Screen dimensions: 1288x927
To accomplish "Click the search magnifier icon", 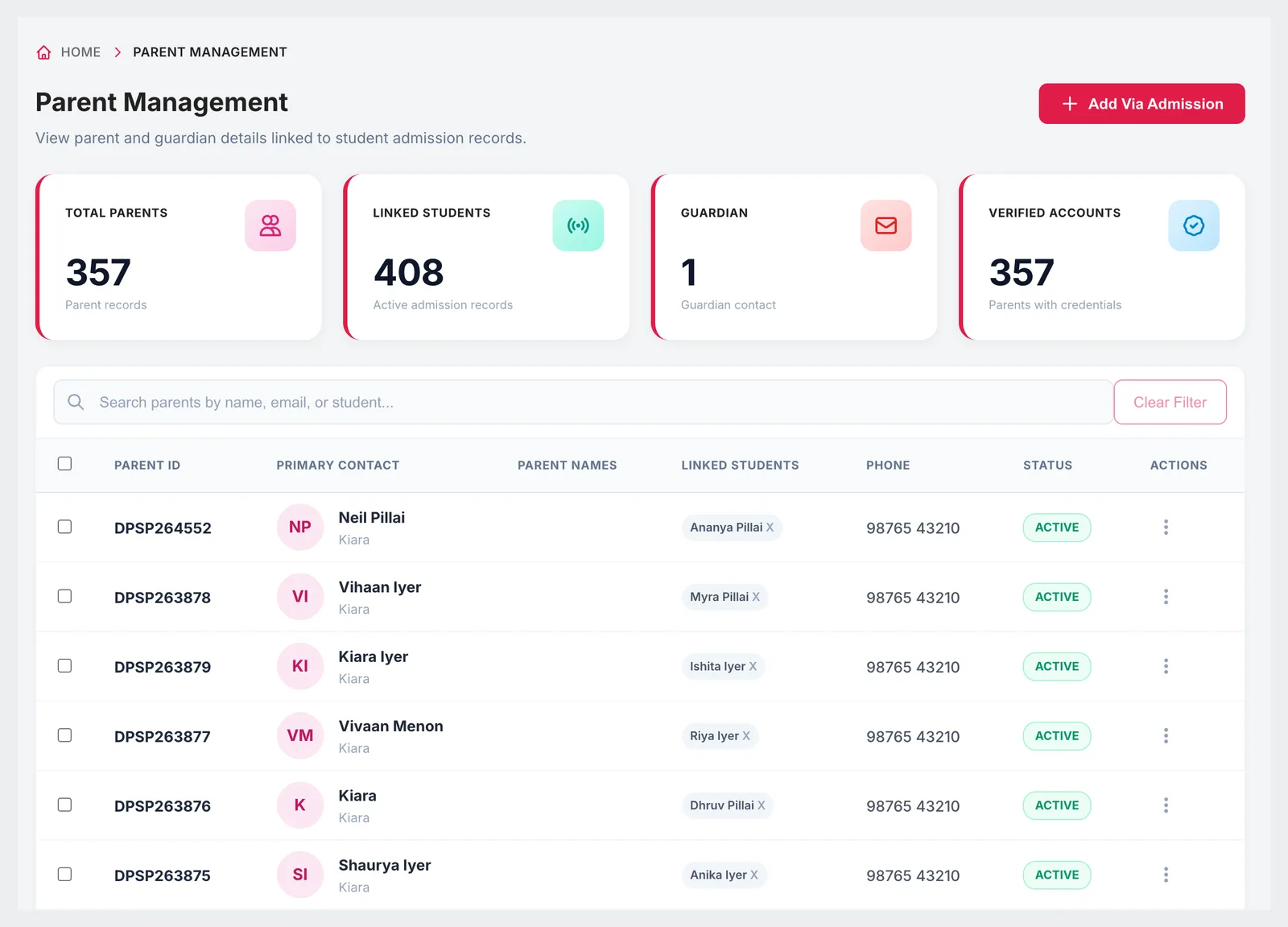I will (x=76, y=402).
